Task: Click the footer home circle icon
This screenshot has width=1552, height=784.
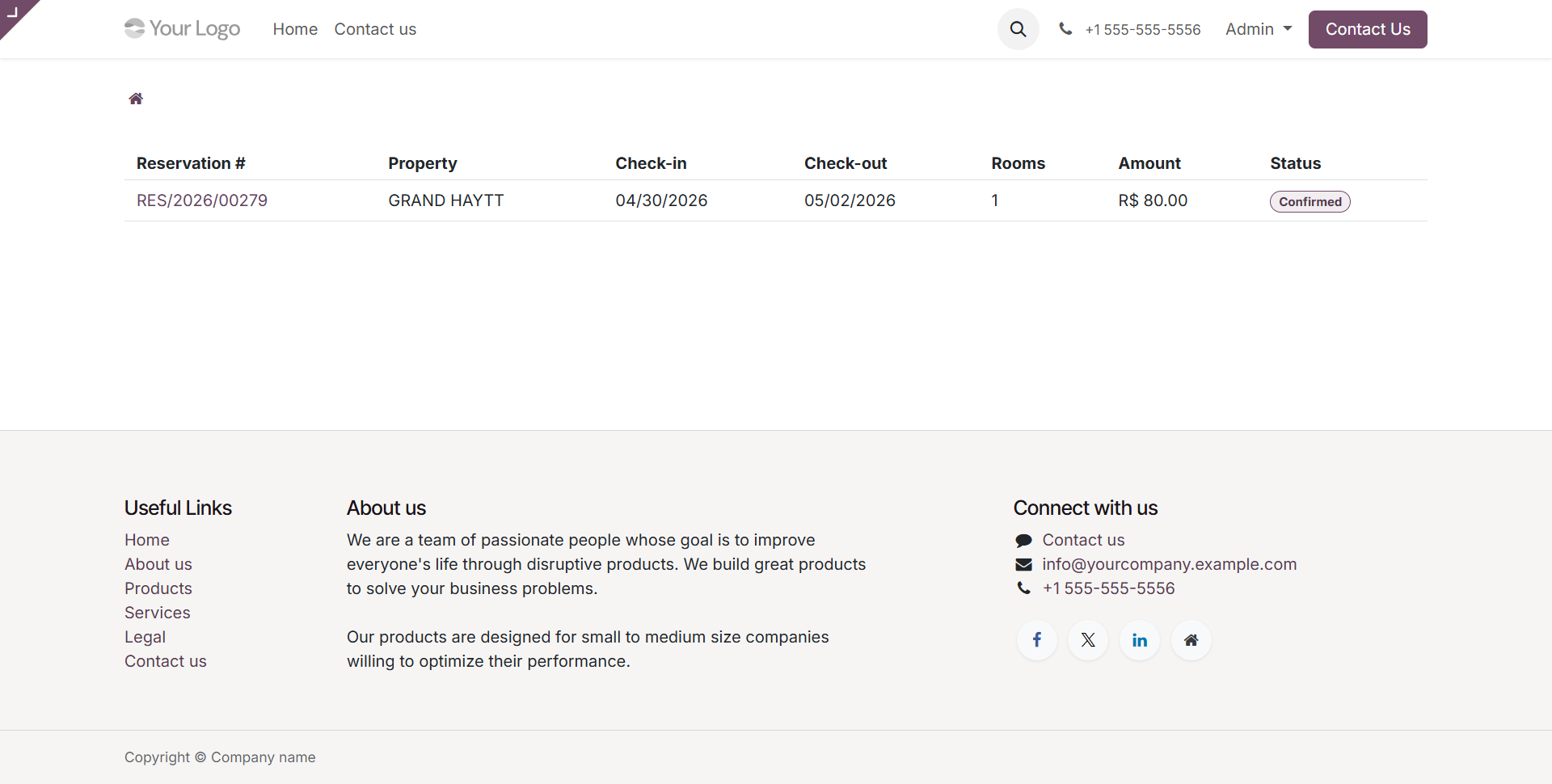Action: point(1191,640)
